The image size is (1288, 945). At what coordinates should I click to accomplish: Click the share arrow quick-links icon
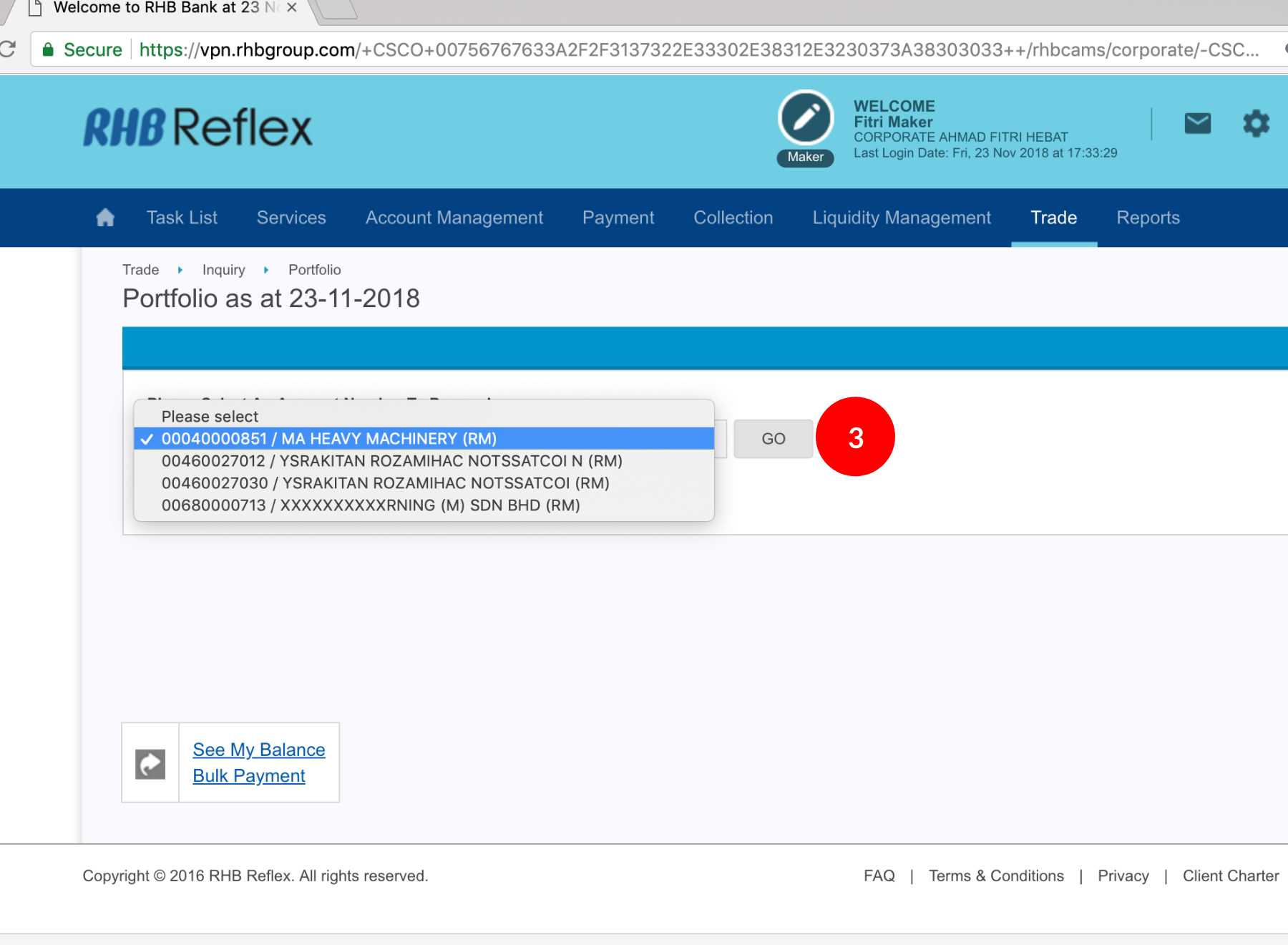[x=150, y=764]
